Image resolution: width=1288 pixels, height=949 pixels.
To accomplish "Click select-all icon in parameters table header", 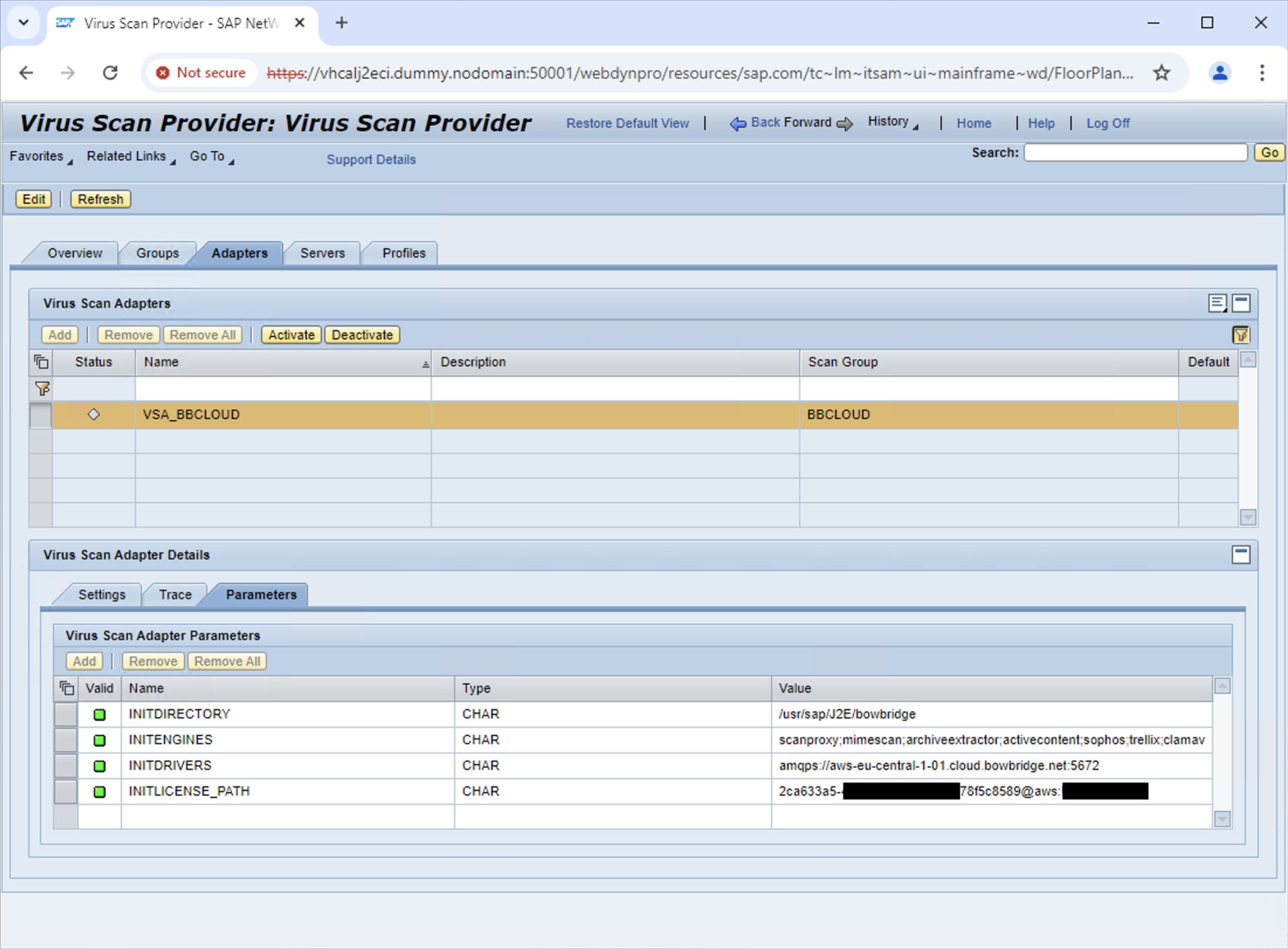I will coord(66,688).
